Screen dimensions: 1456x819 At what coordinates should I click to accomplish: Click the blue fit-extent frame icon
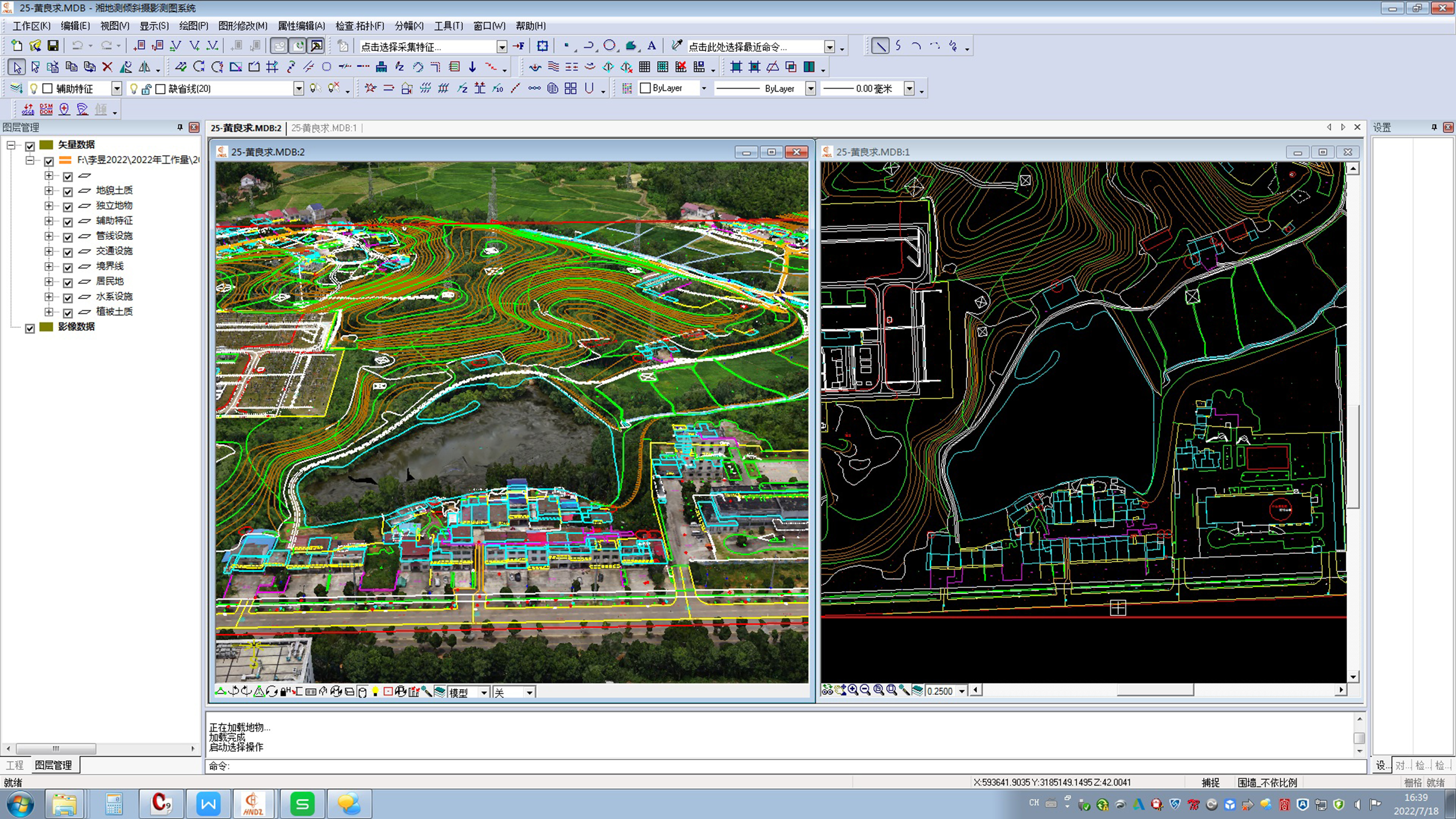pyautogui.click(x=543, y=46)
